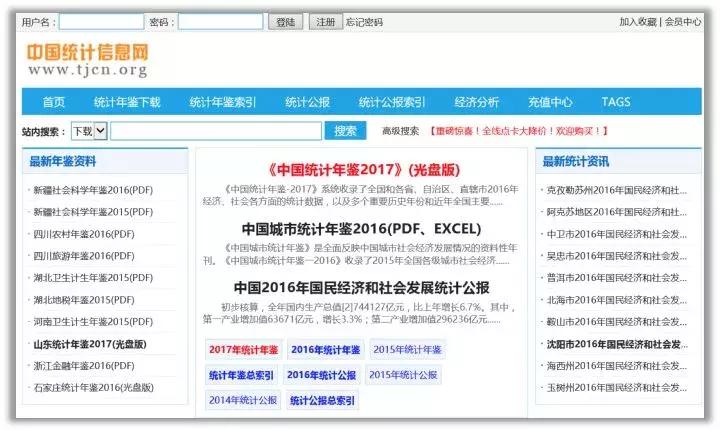The width and height of the screenshot is (720, 431).
Task: Focus the 密码 input field
Action: (x=220, y=22)
